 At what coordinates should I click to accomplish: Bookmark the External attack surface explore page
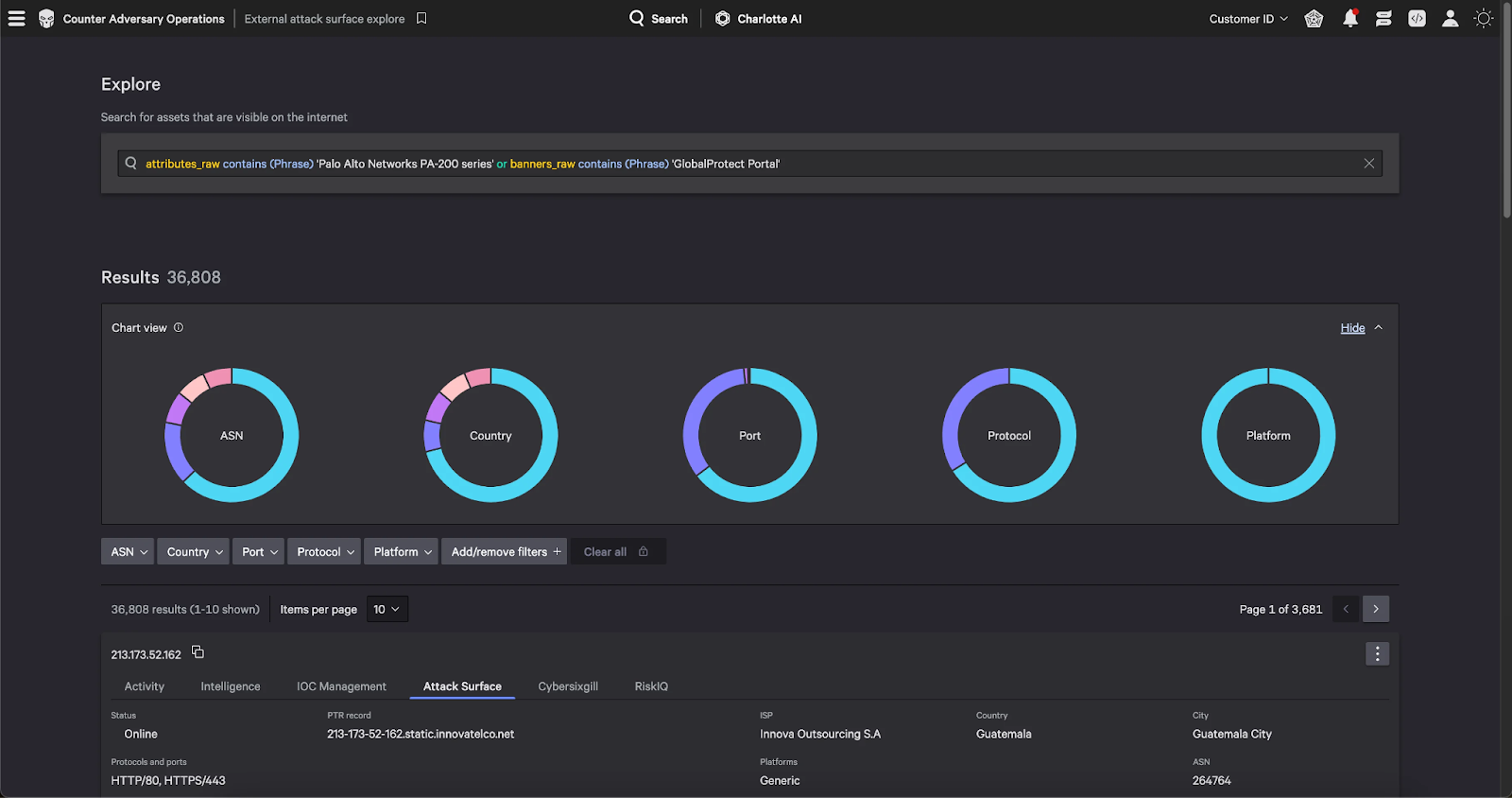(x=421, y=18)
